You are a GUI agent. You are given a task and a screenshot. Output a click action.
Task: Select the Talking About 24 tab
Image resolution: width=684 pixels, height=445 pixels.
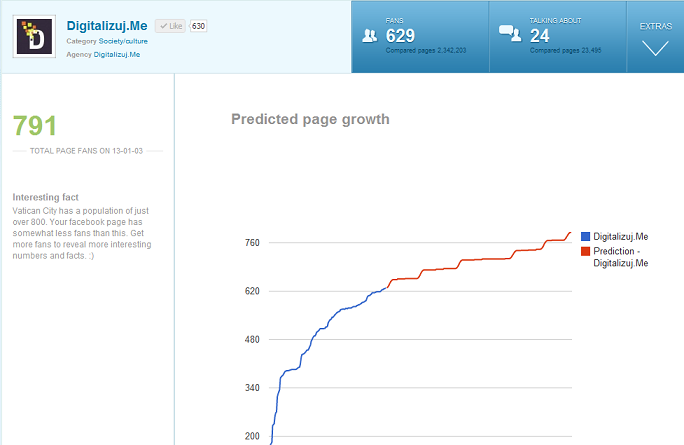[x=558, y=37]
